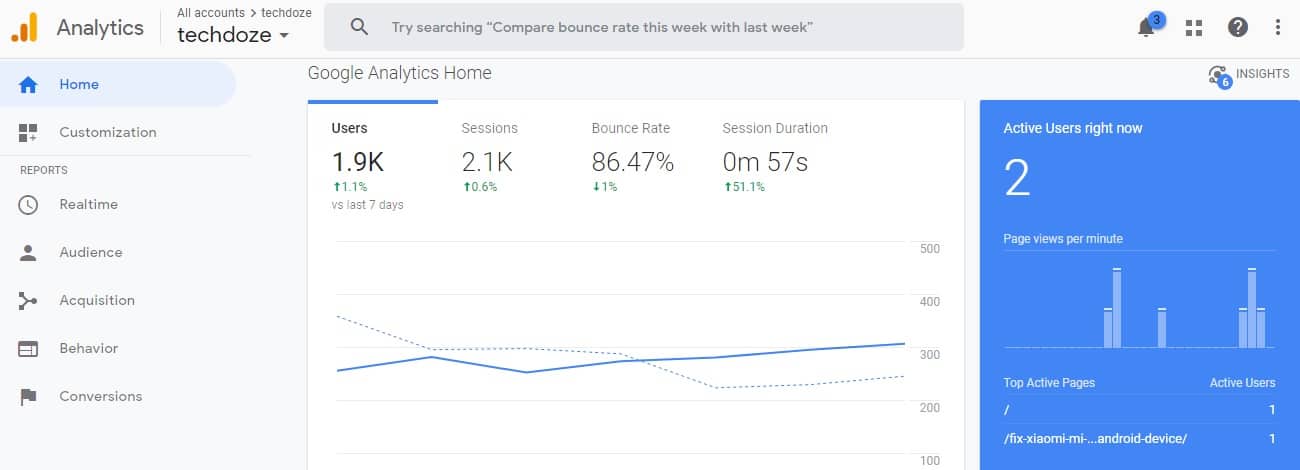This screenshot has height=470, width=1300.
Task: Click the Sessions value 2.1K
Action: click(487, 162)
